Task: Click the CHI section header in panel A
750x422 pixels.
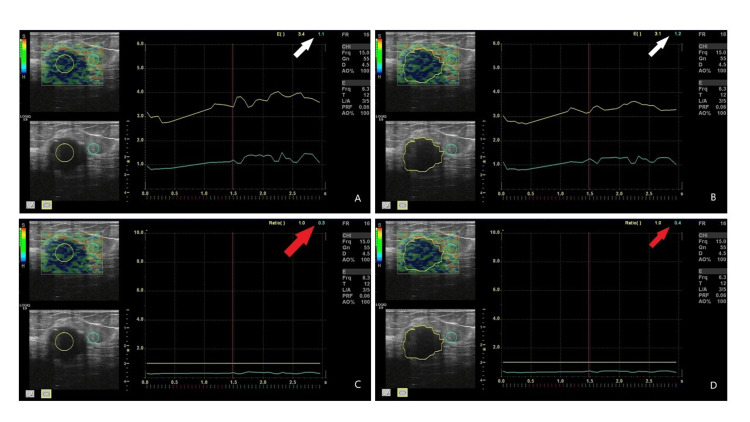Action: click(355, 46)
